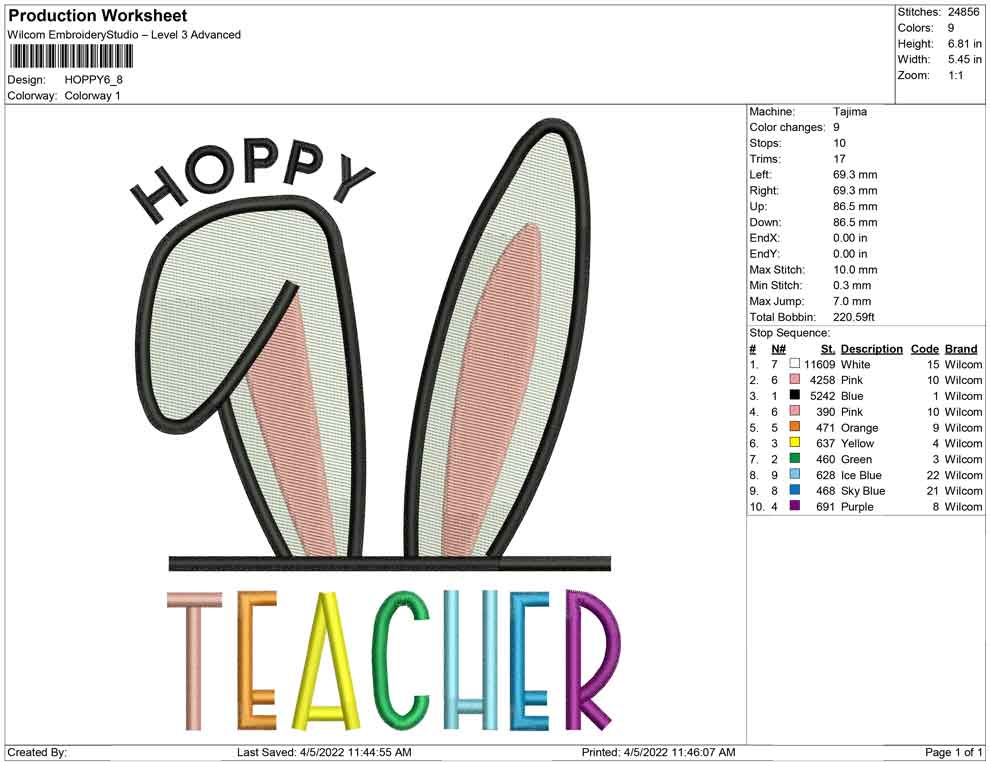Click the Orange description text

pos(859,427)
